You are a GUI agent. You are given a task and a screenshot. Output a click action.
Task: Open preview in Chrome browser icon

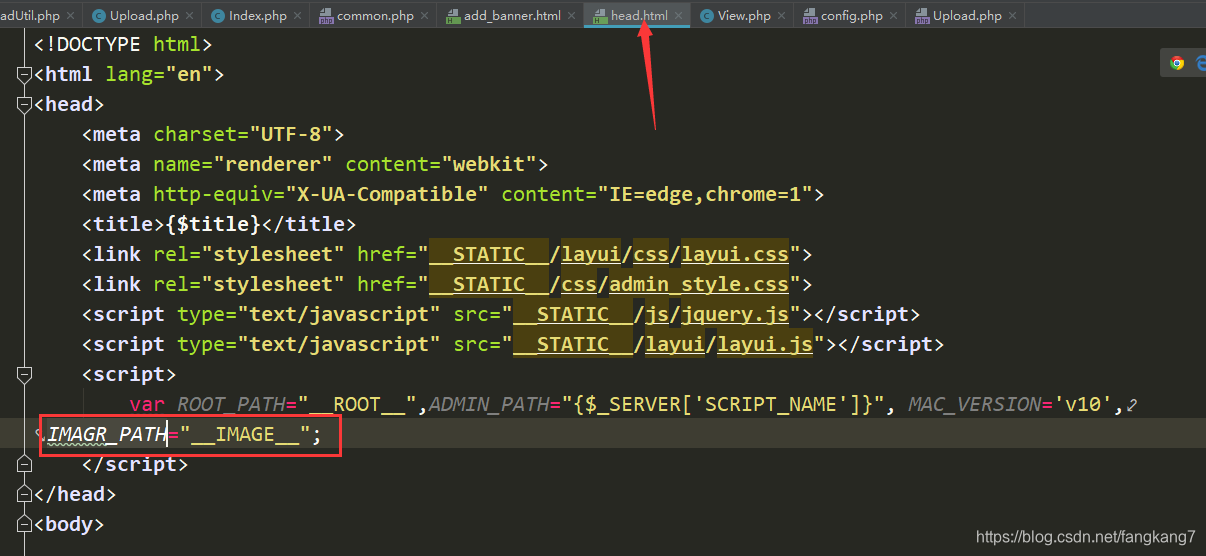1177,63
